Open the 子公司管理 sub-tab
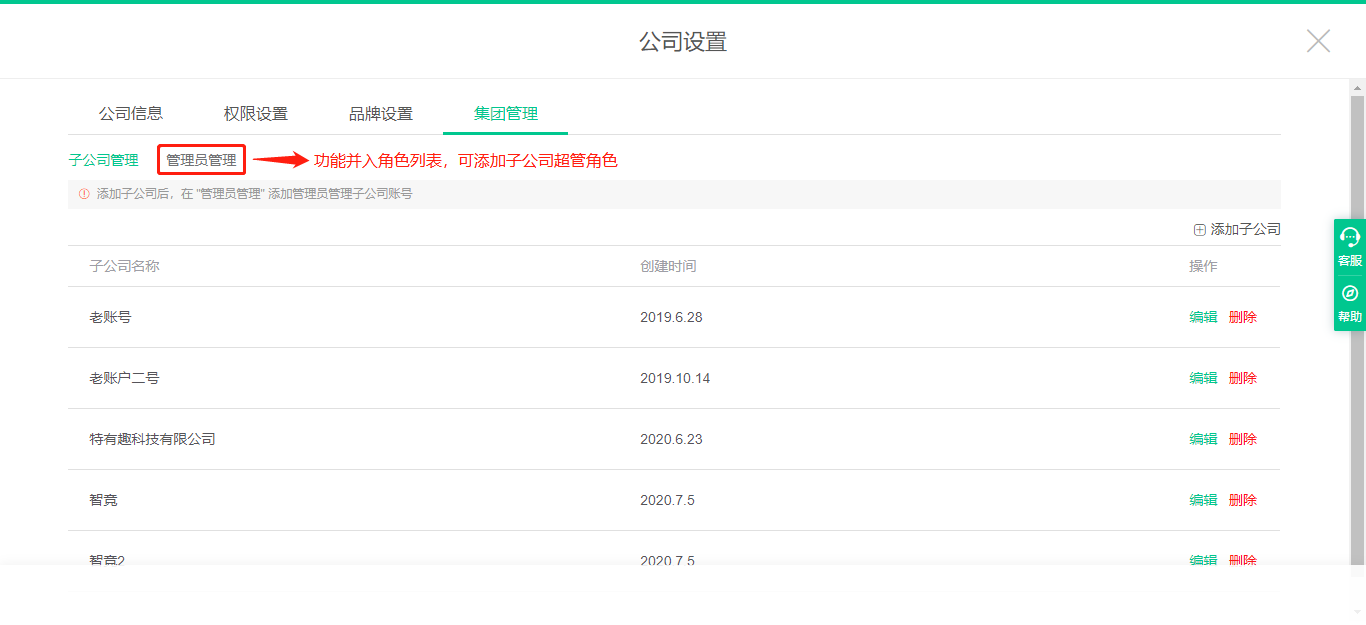The image size is (1366, 625). (x=104, y=160)
